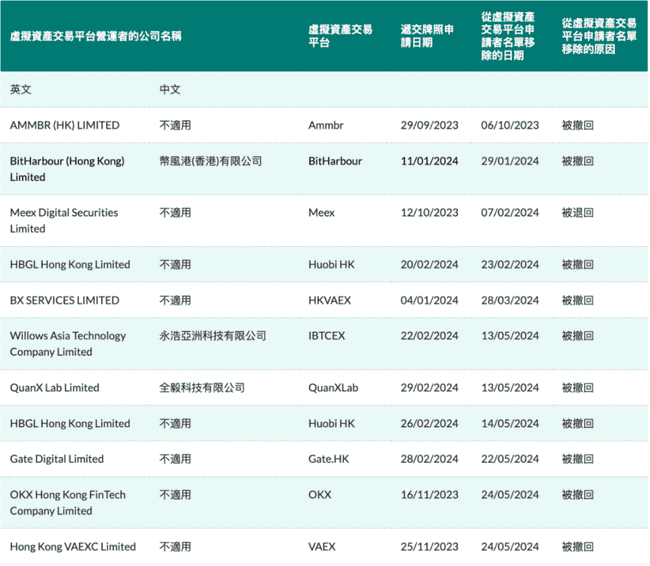Select OKX Hong Kong FinTech Company Limited

[68, 503]
